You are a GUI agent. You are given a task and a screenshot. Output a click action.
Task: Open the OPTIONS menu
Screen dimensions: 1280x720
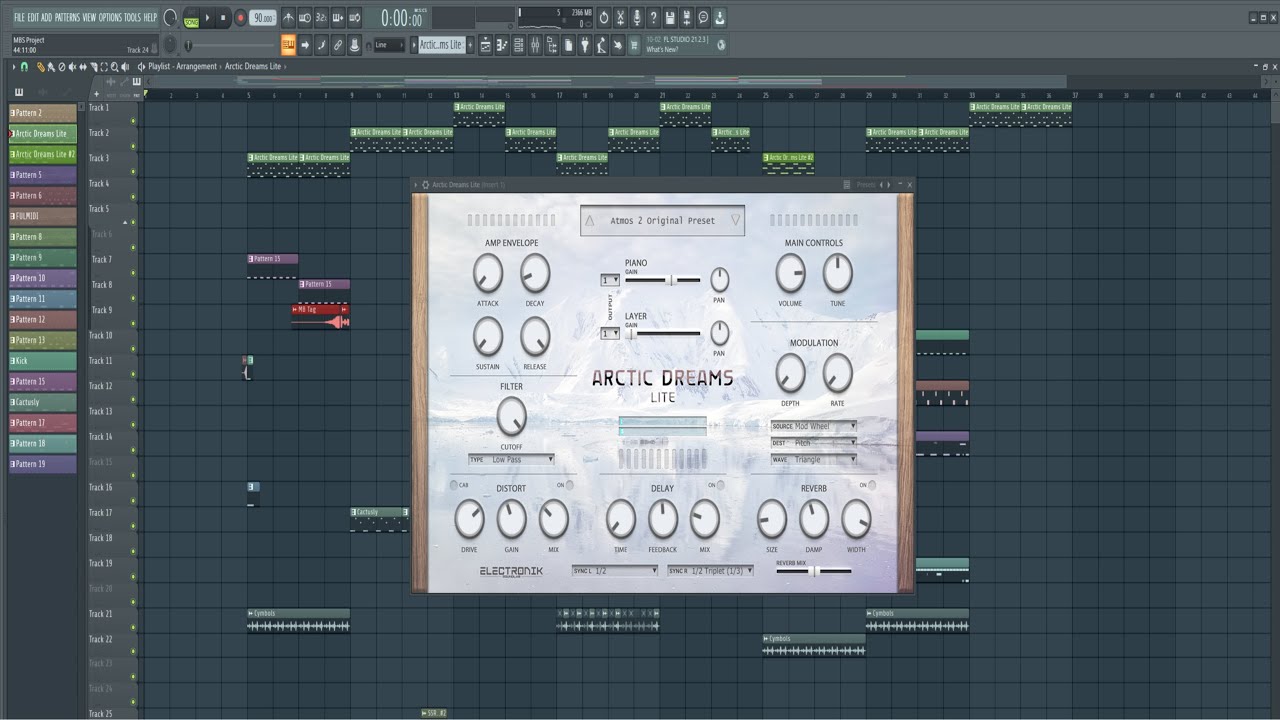[x=111, y=17]
